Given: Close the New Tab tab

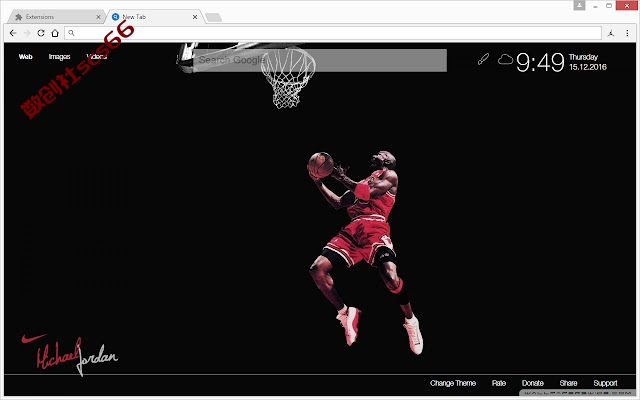Looking at the screenshot, I should pos(195,17).
